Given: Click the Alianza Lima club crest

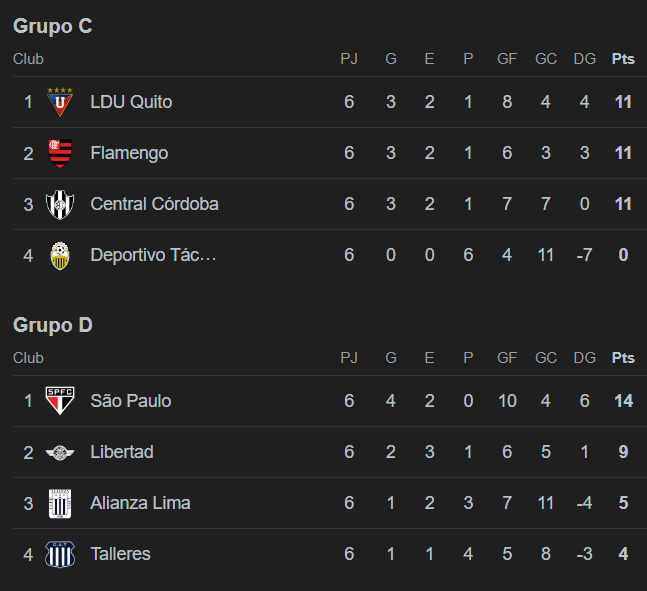Looking at the screenshot, I should pos(60,504).
